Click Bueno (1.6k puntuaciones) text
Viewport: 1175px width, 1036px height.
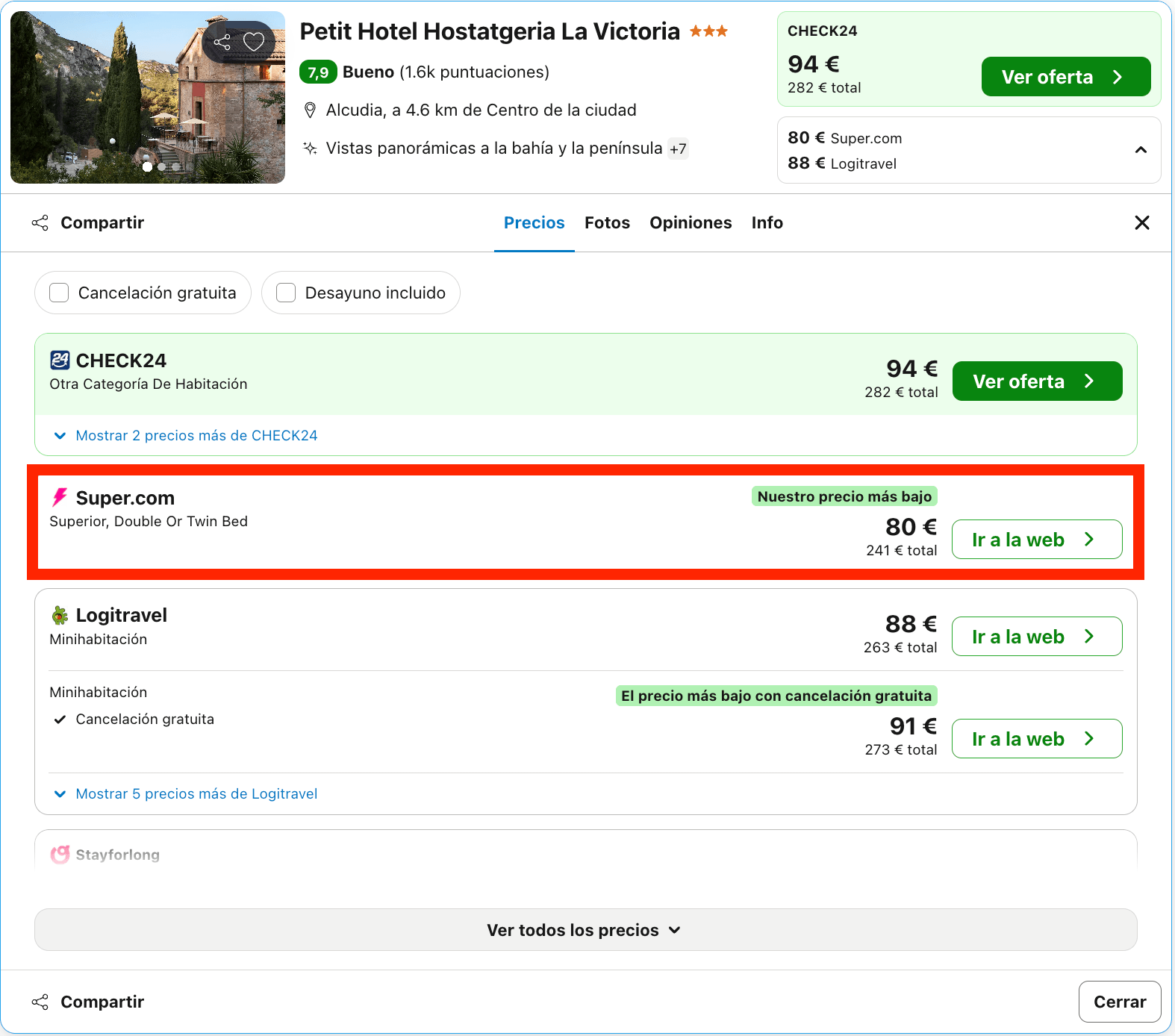pyautogui.click(x=446, y=72)
